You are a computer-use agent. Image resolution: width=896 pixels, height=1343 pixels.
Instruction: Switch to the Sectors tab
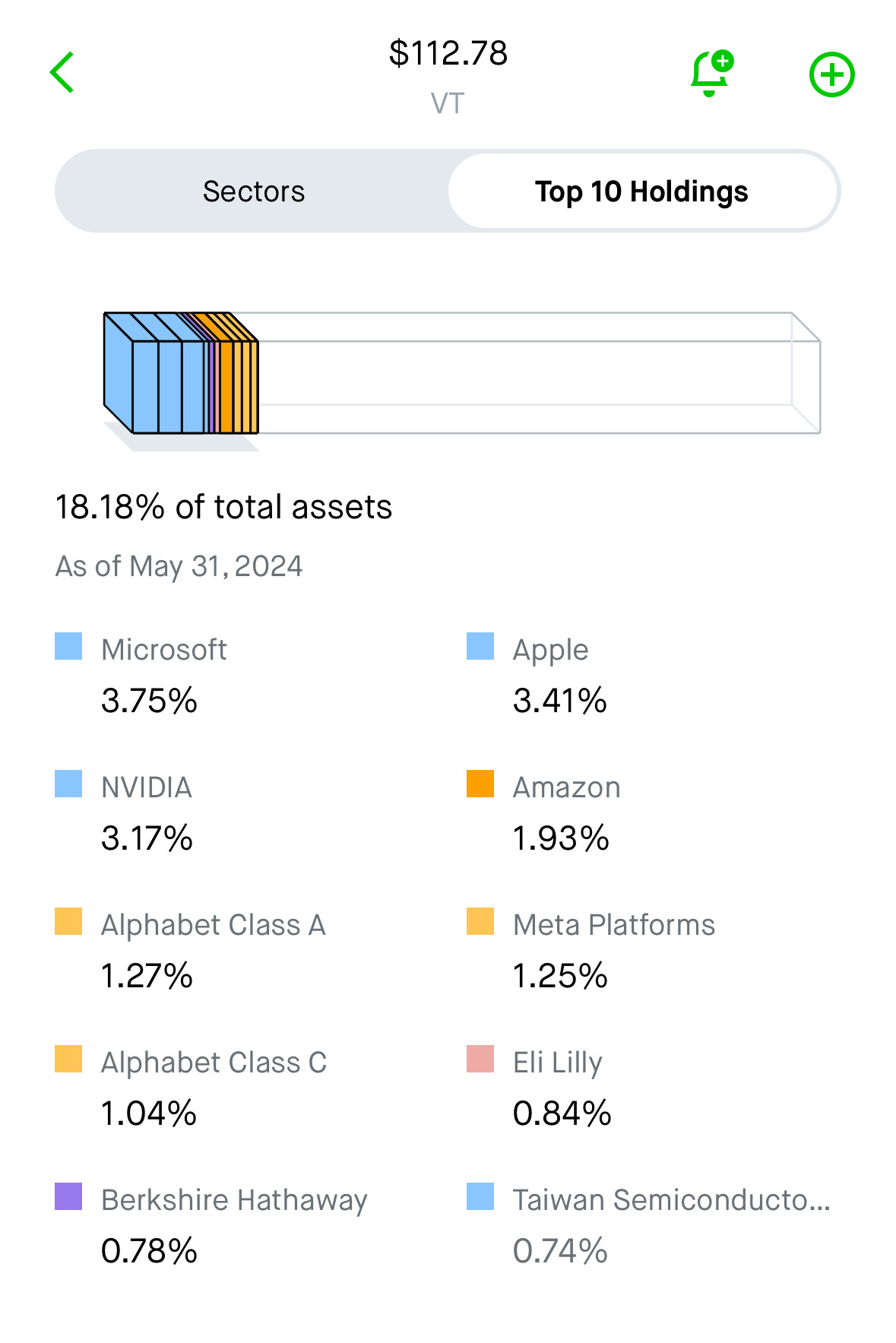253,192
